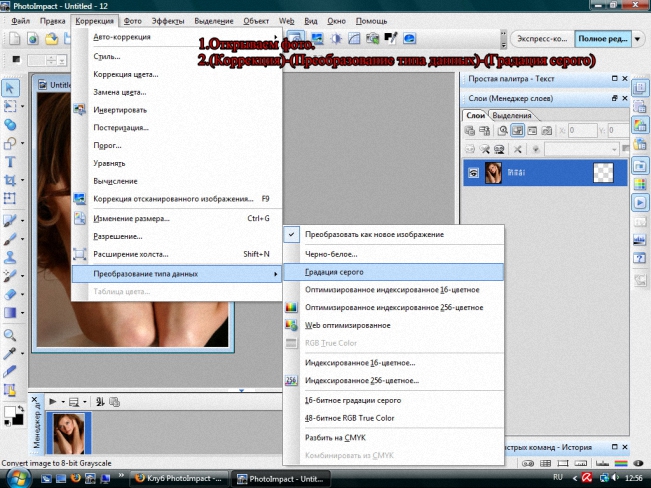Click layer transparency mask thumbnail

(x=603, y=173)
